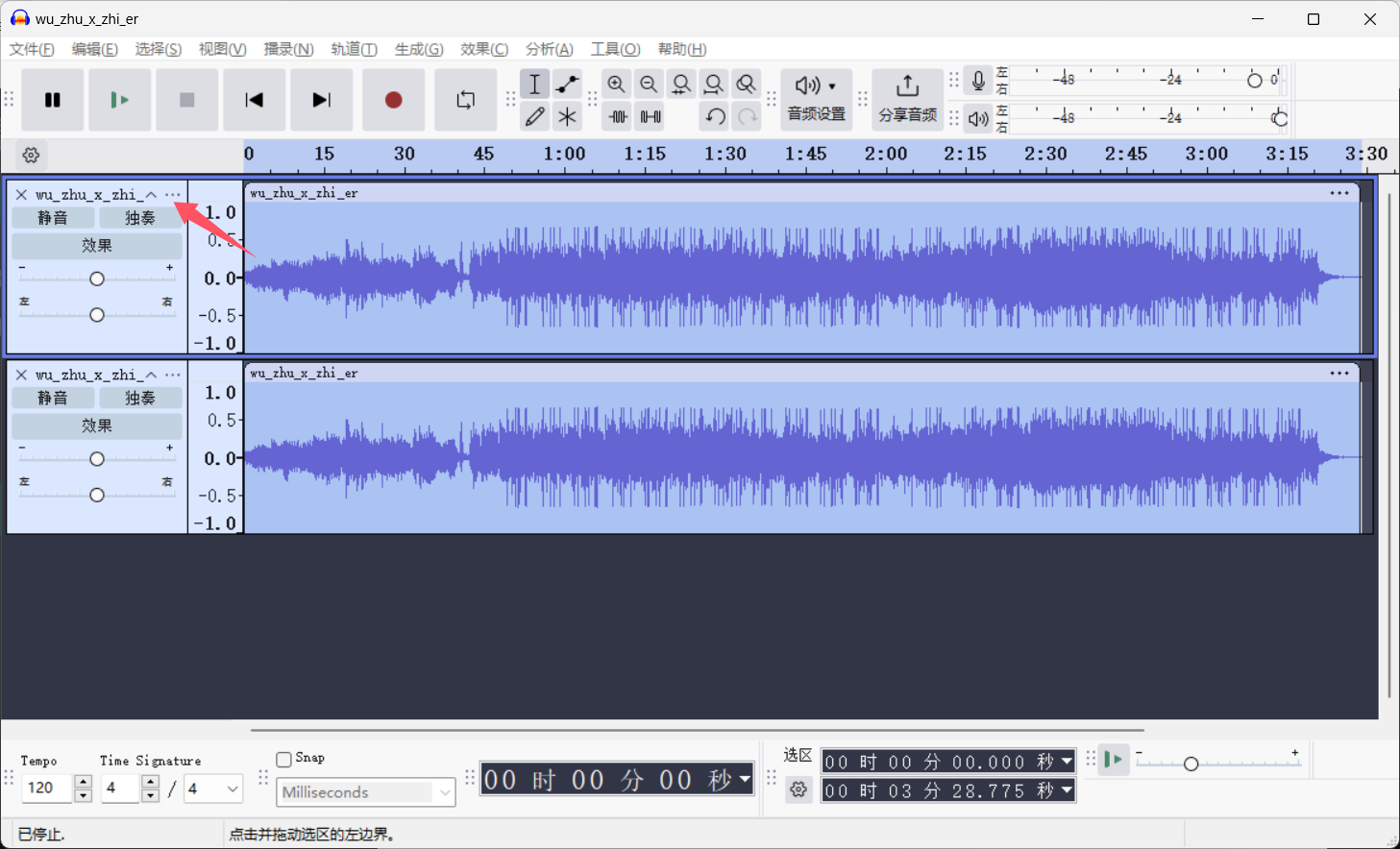Open time signature denominator dropdown
This screenshot has height=849, width=1400.
pos(213,788)
